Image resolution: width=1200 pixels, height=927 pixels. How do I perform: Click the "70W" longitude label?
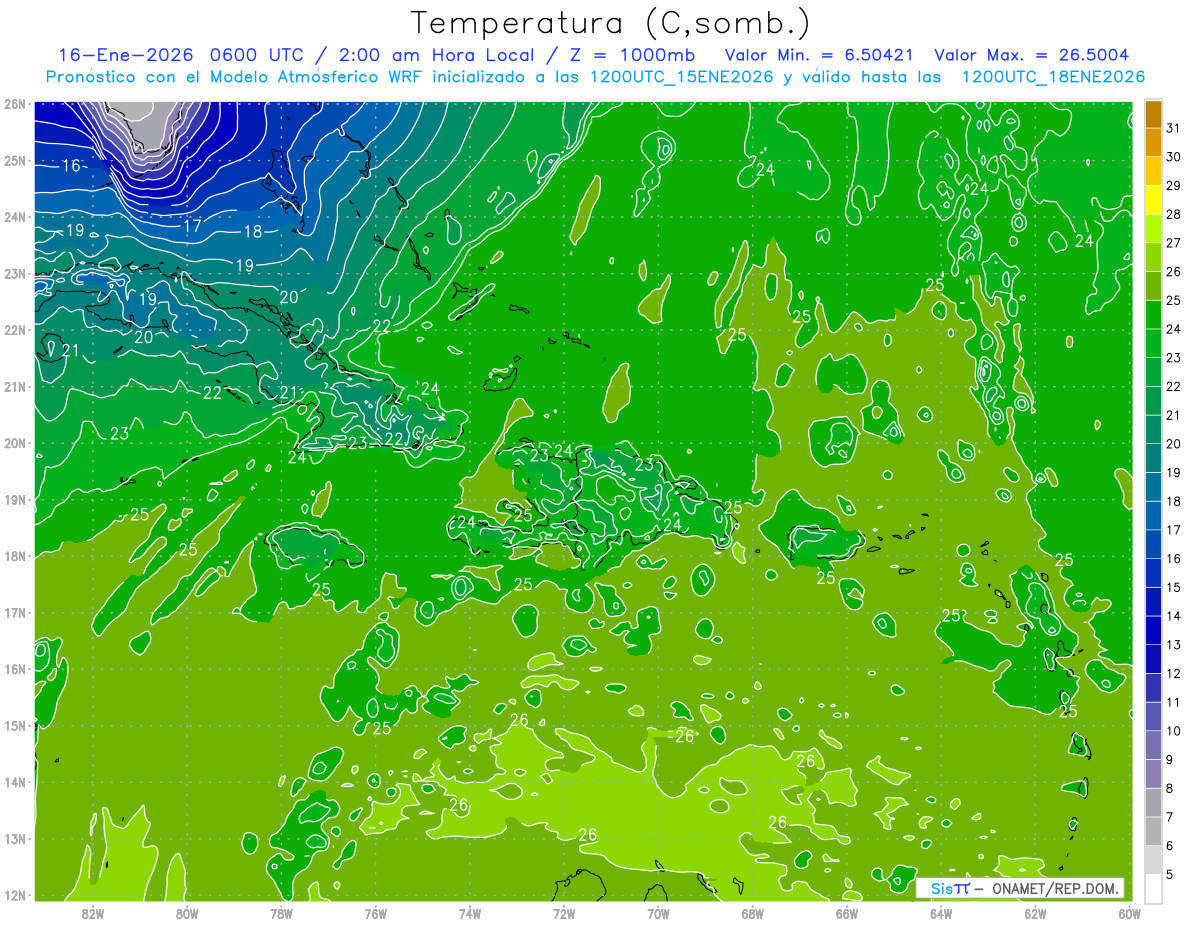(658, 913)
